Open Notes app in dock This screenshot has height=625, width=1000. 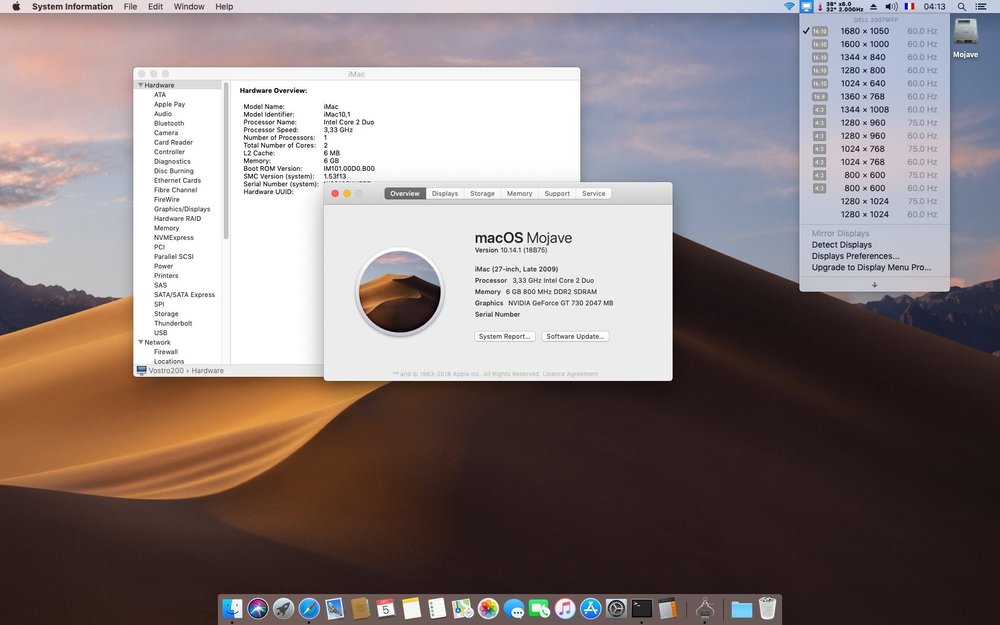click(411, 608)
